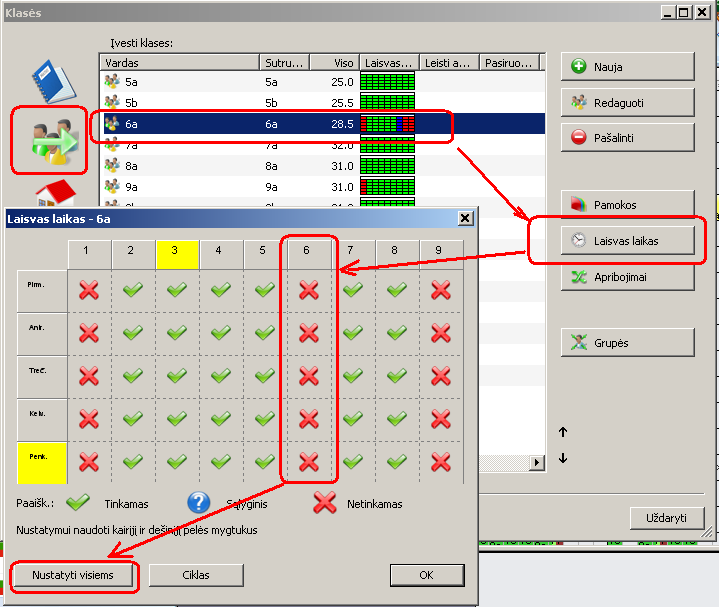Select class 5b row in list

coord(180,102)
